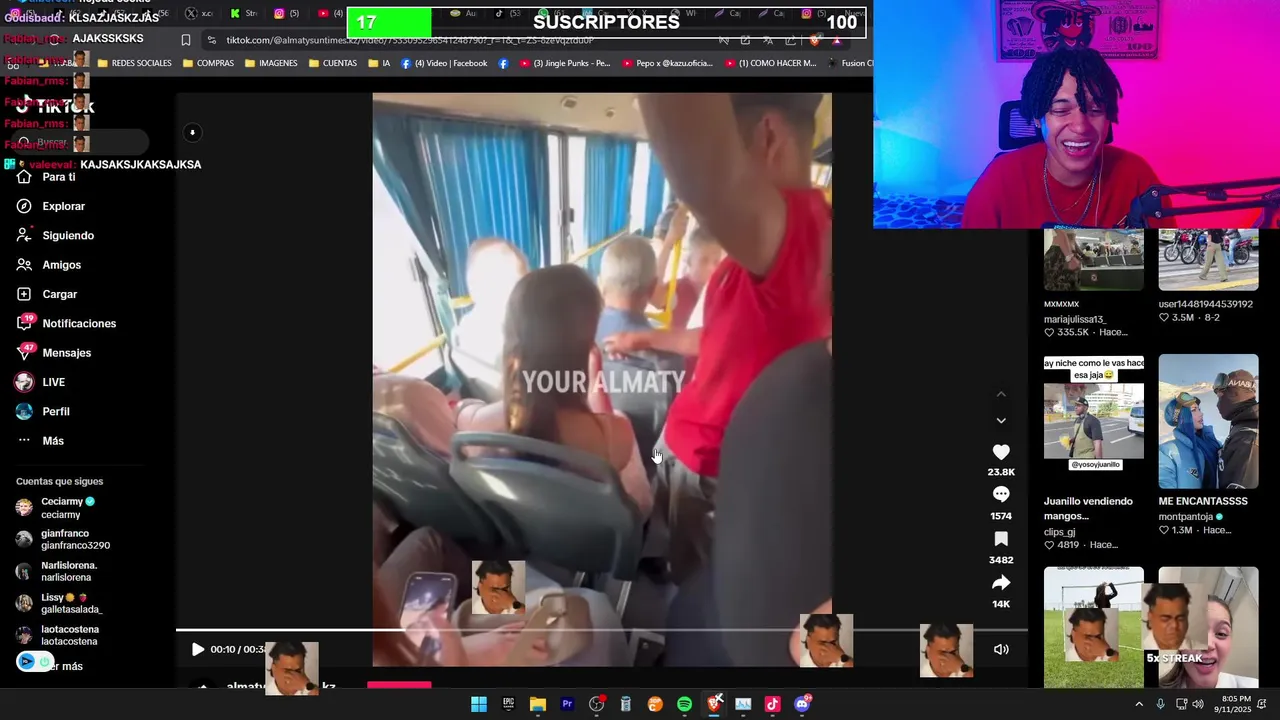Viewport: 1280px width, 720px height.
Task: Open narlislorena followed account
Action: coord(58,571)
